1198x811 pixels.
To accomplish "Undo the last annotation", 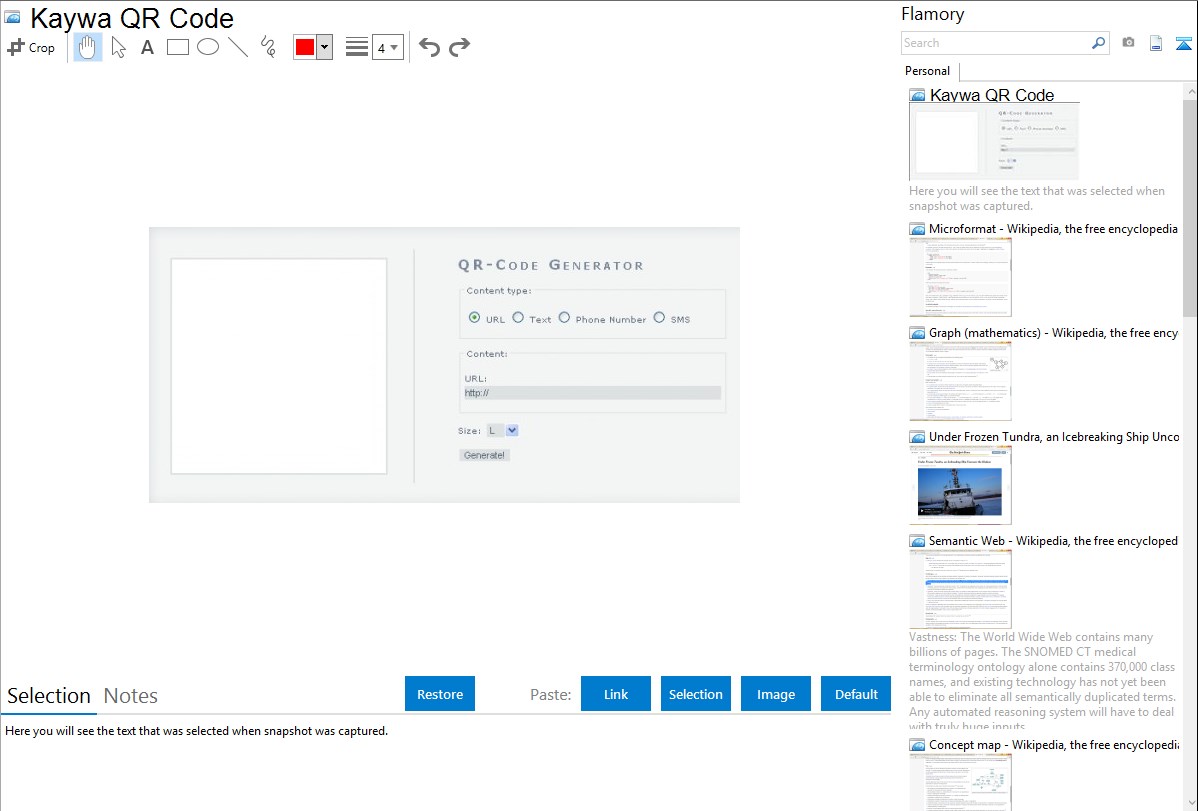I will point(429,47).
